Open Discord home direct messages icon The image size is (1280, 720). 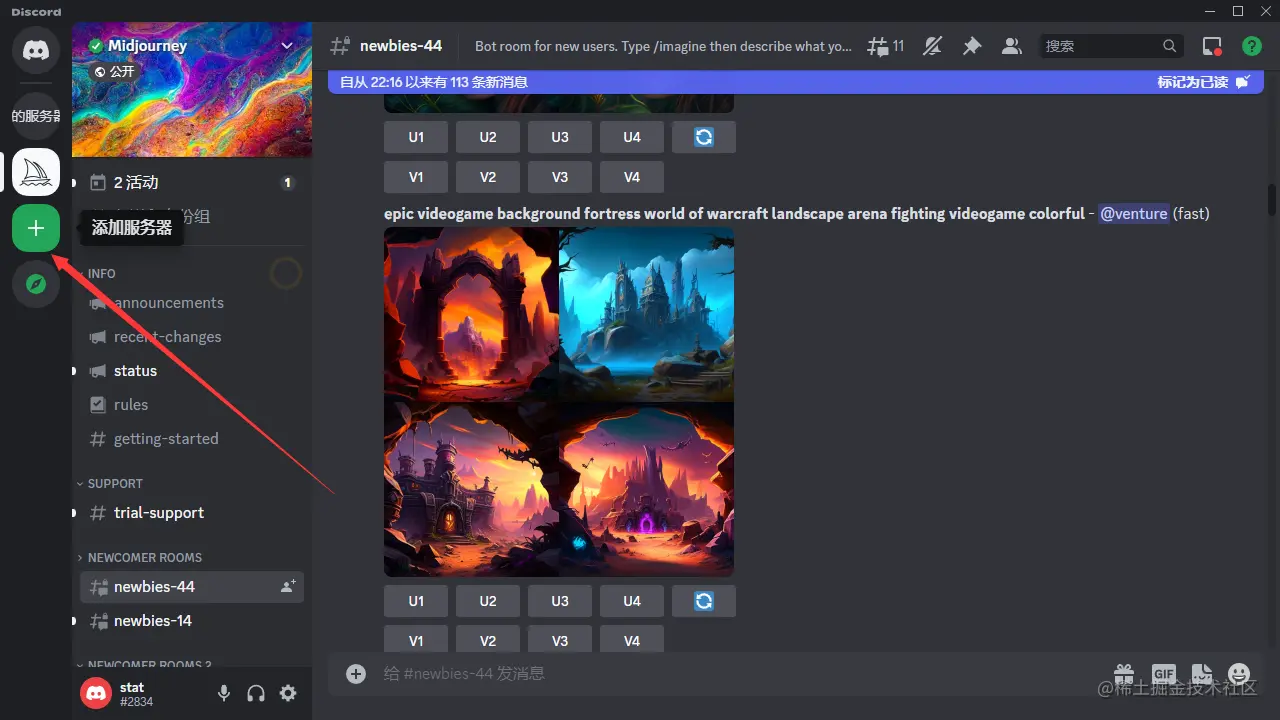click(x=36, y=50)
